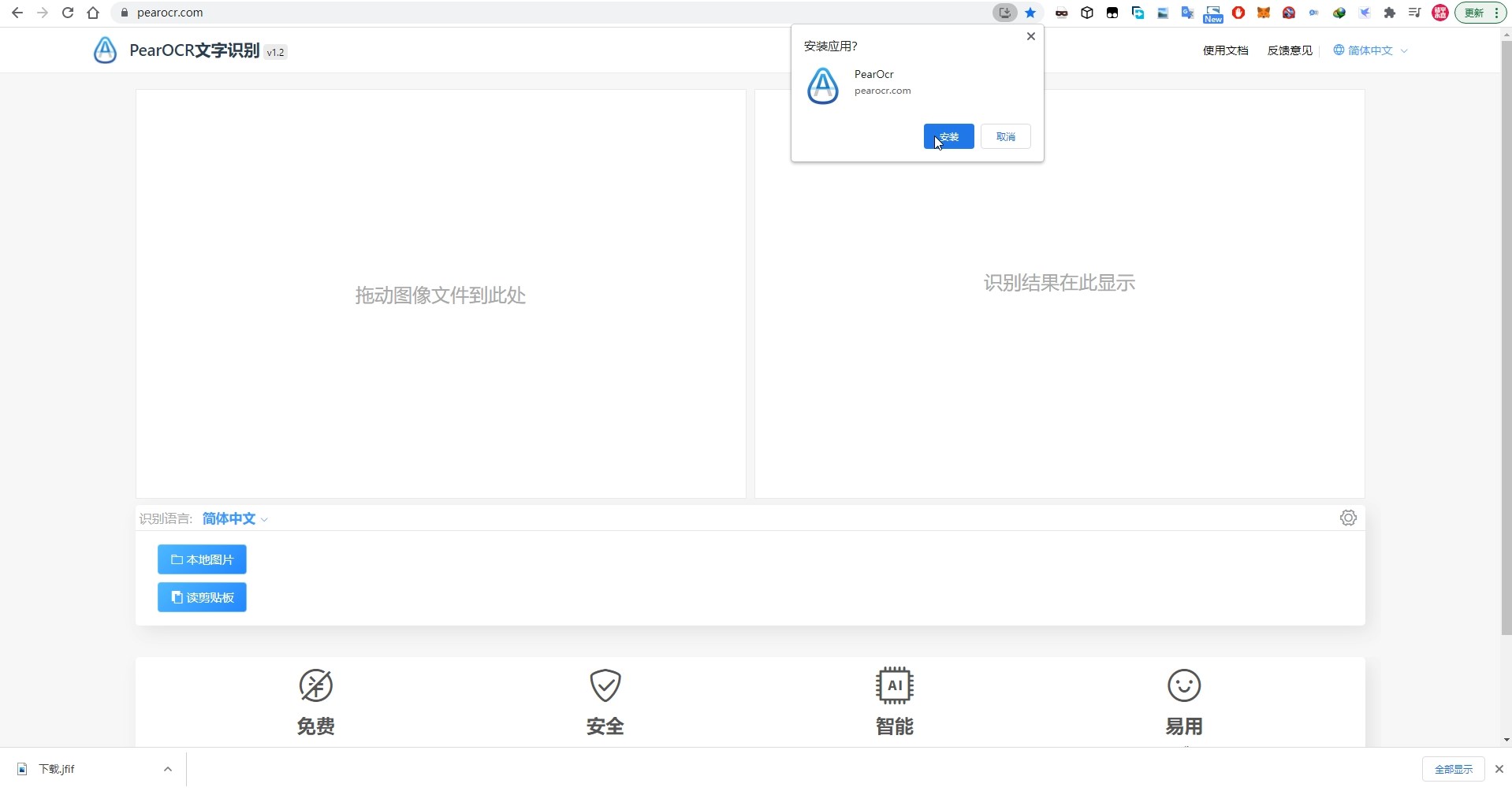Expand the 下载.jfif download item chevron
This screenshot has width=1512, height=791.
click(167, 769)
